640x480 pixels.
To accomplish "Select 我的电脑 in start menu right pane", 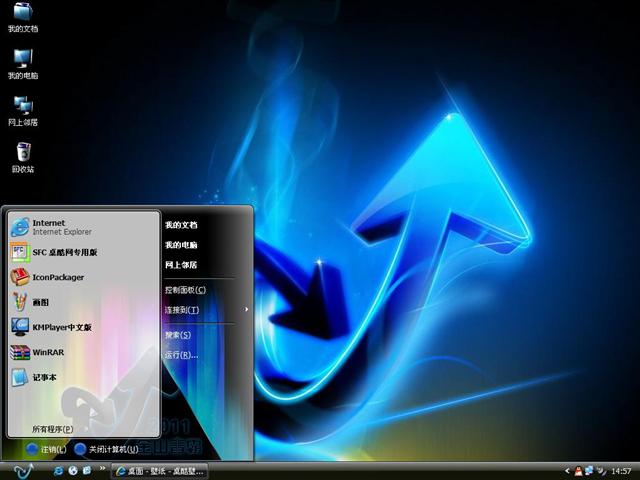I will (181, 245).
